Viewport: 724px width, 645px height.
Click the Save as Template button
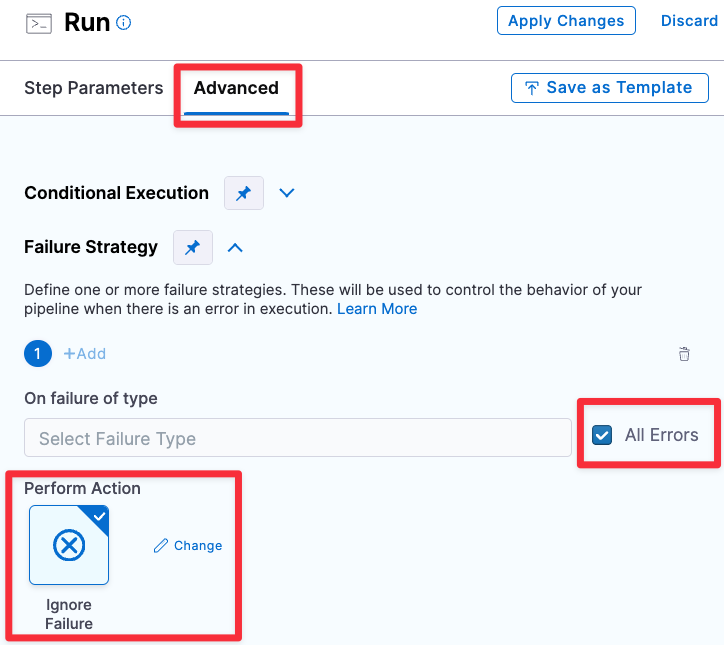[x=609, y=88]
